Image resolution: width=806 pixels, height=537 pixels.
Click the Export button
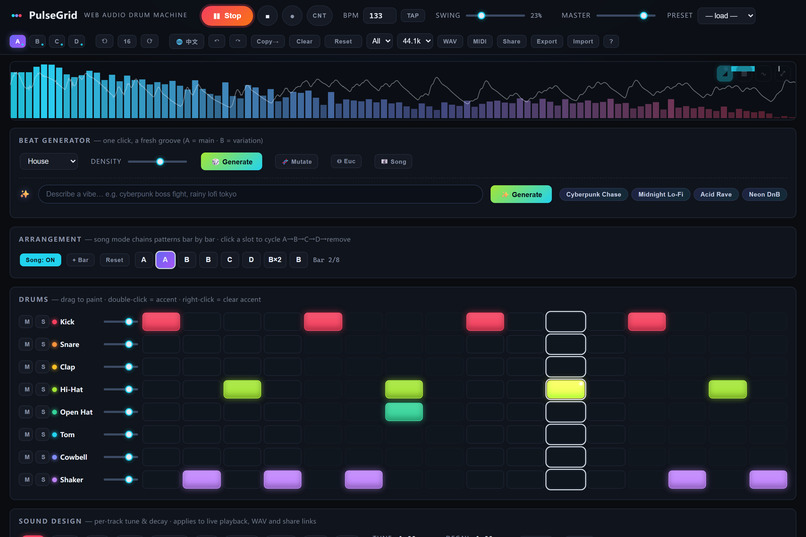tap(546, 41)
